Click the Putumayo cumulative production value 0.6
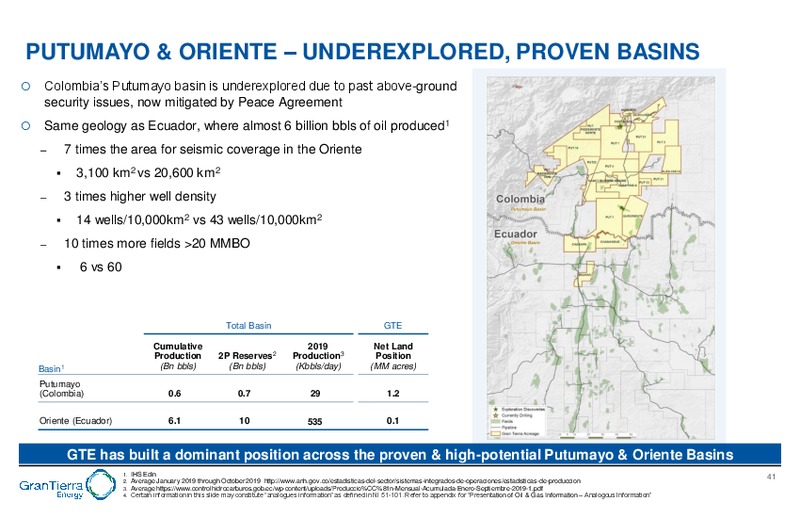Screen dimensions: 800x518 174,393
